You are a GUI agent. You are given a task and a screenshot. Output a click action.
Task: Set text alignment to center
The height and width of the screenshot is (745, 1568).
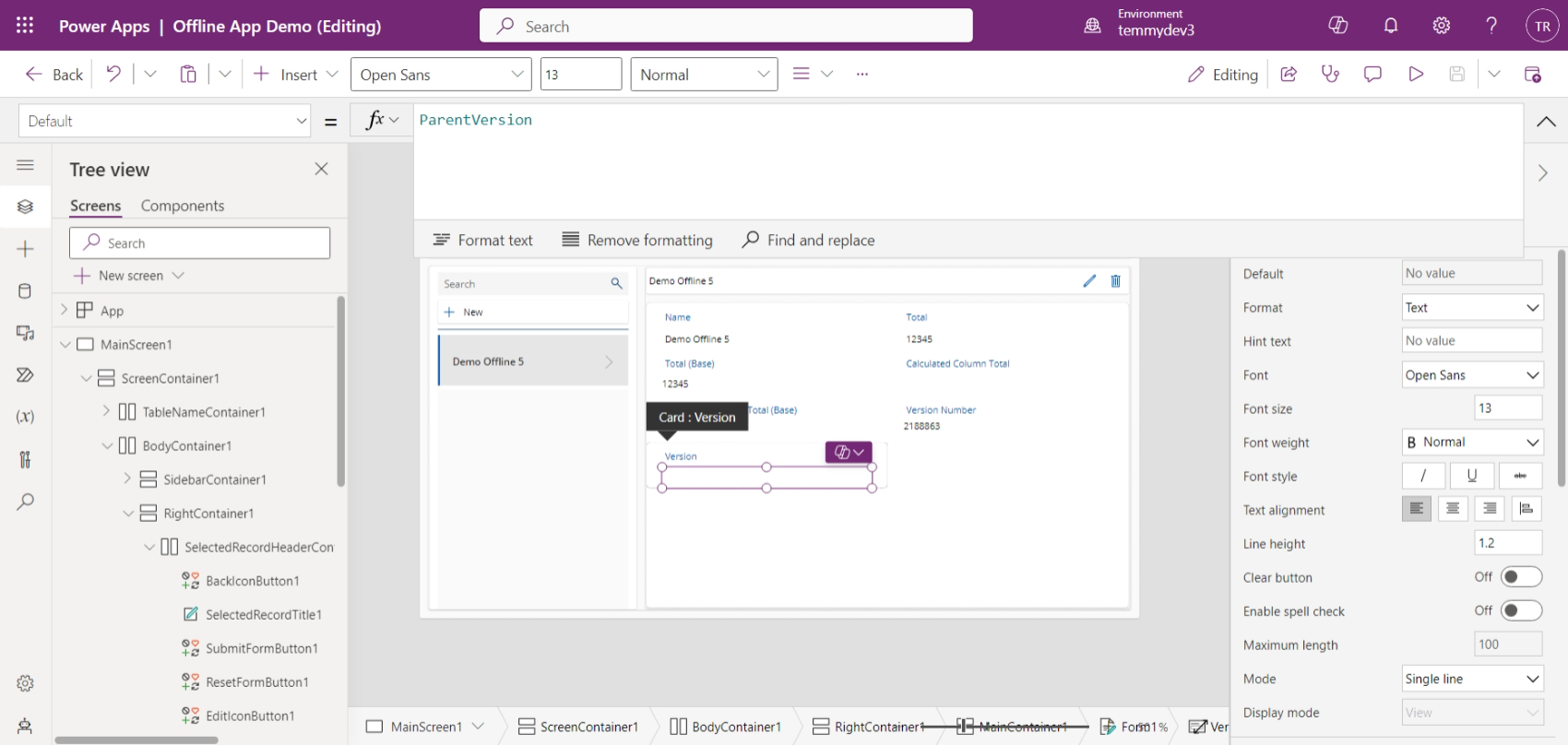[x=1453, y=509]
